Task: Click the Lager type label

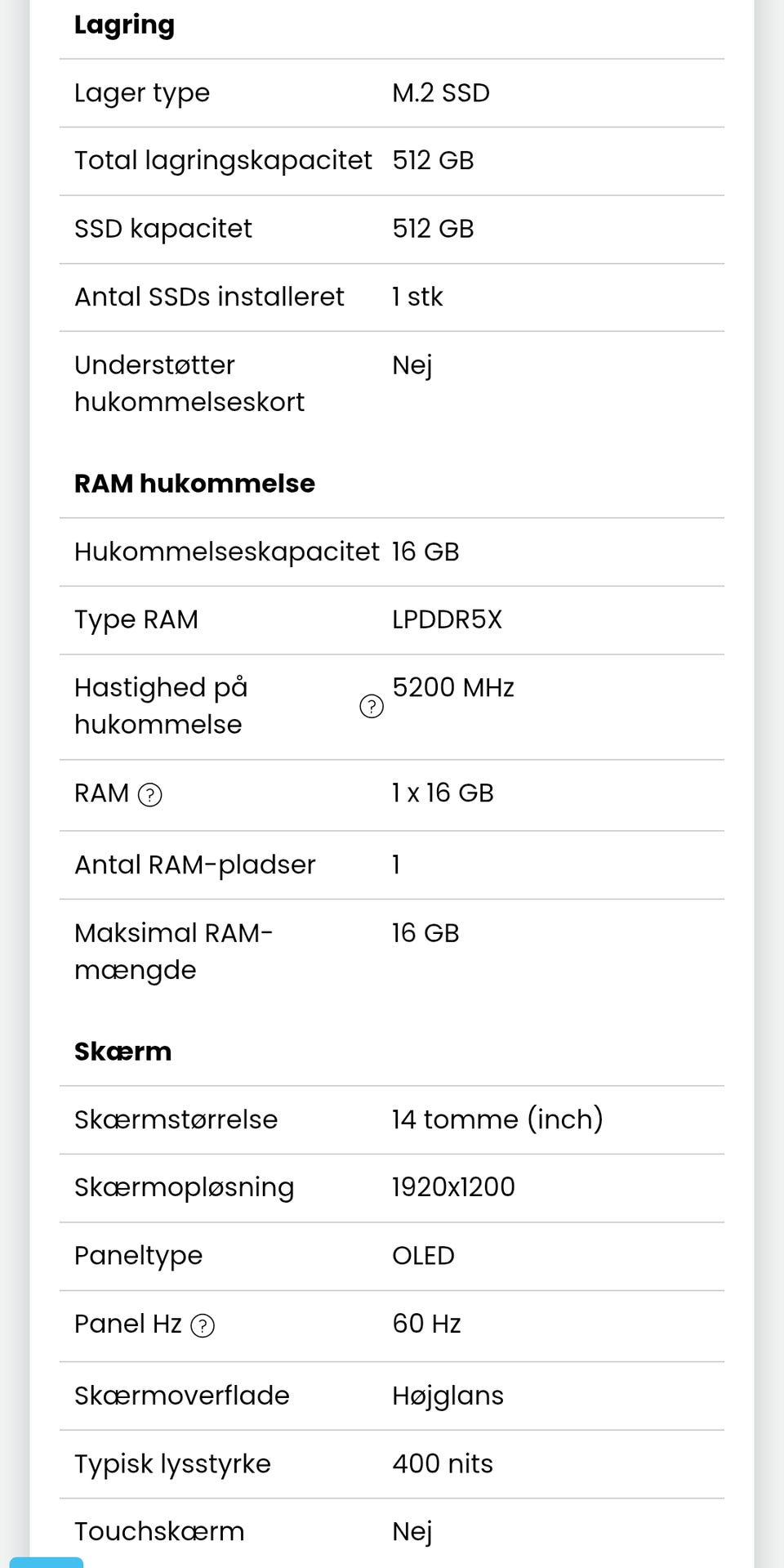Action: [x=142, y=93]
